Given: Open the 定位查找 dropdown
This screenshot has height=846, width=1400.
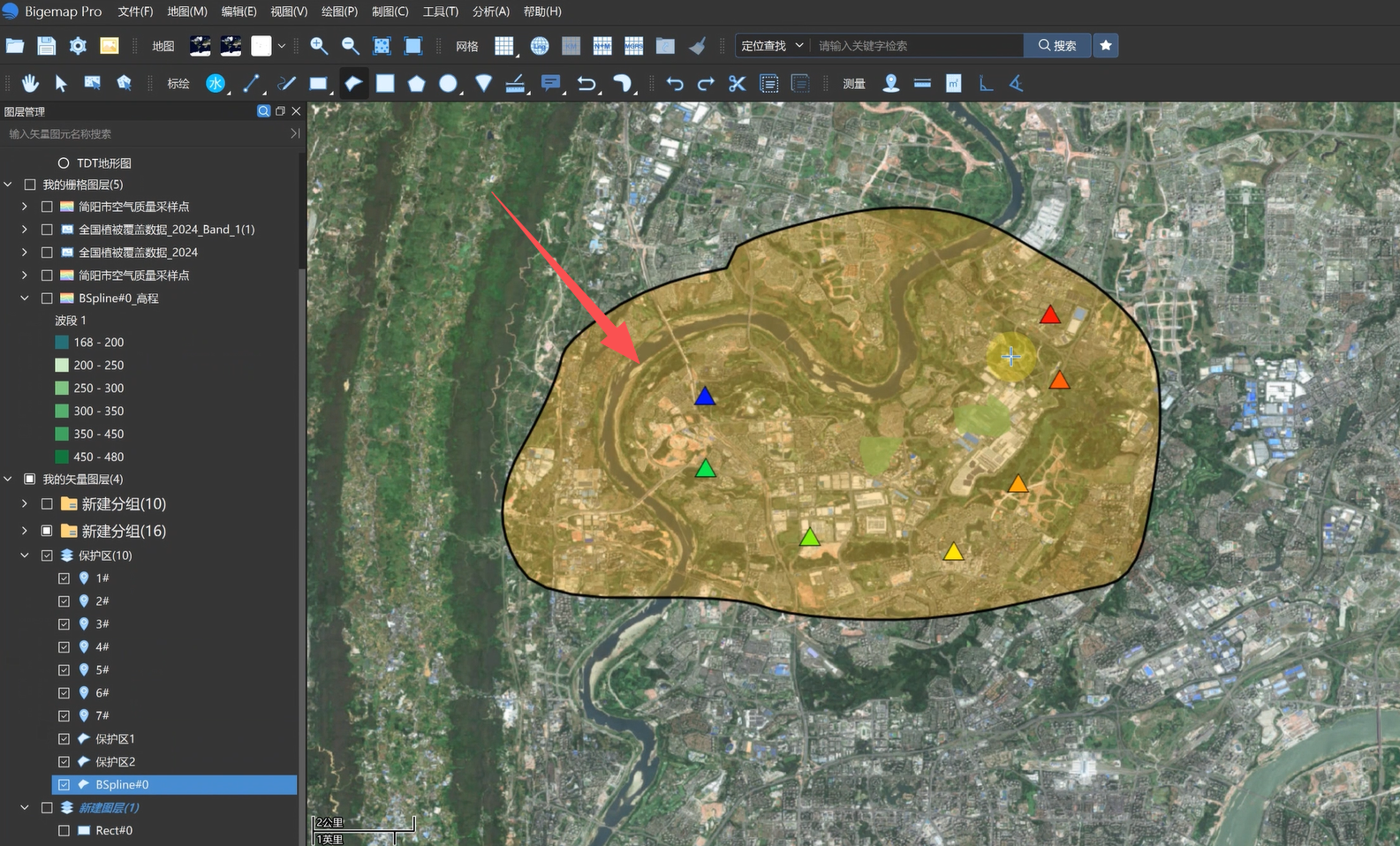Looking at the screenshot, I should coord(772,46).
